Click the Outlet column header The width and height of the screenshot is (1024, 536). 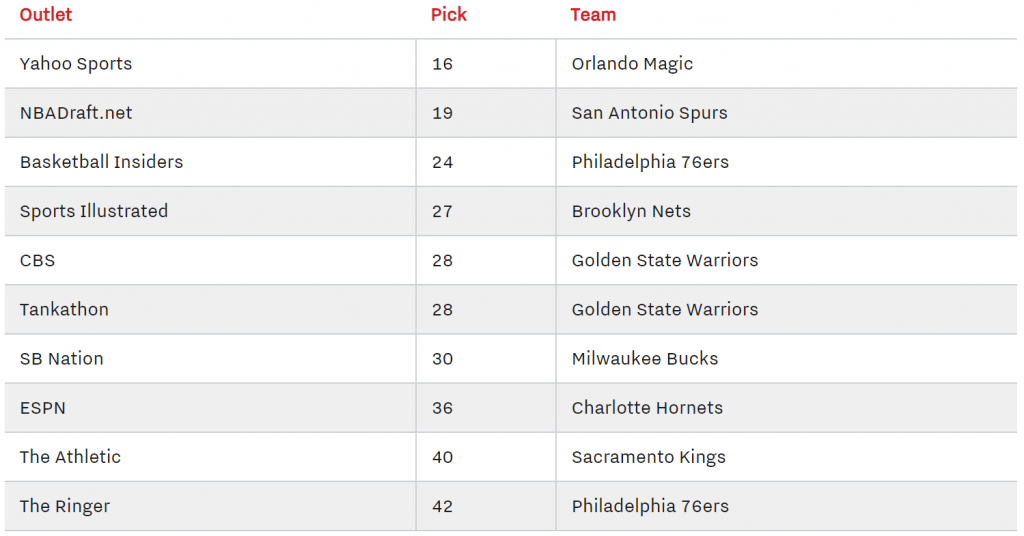pyautogui.click(x=46, y=15)
